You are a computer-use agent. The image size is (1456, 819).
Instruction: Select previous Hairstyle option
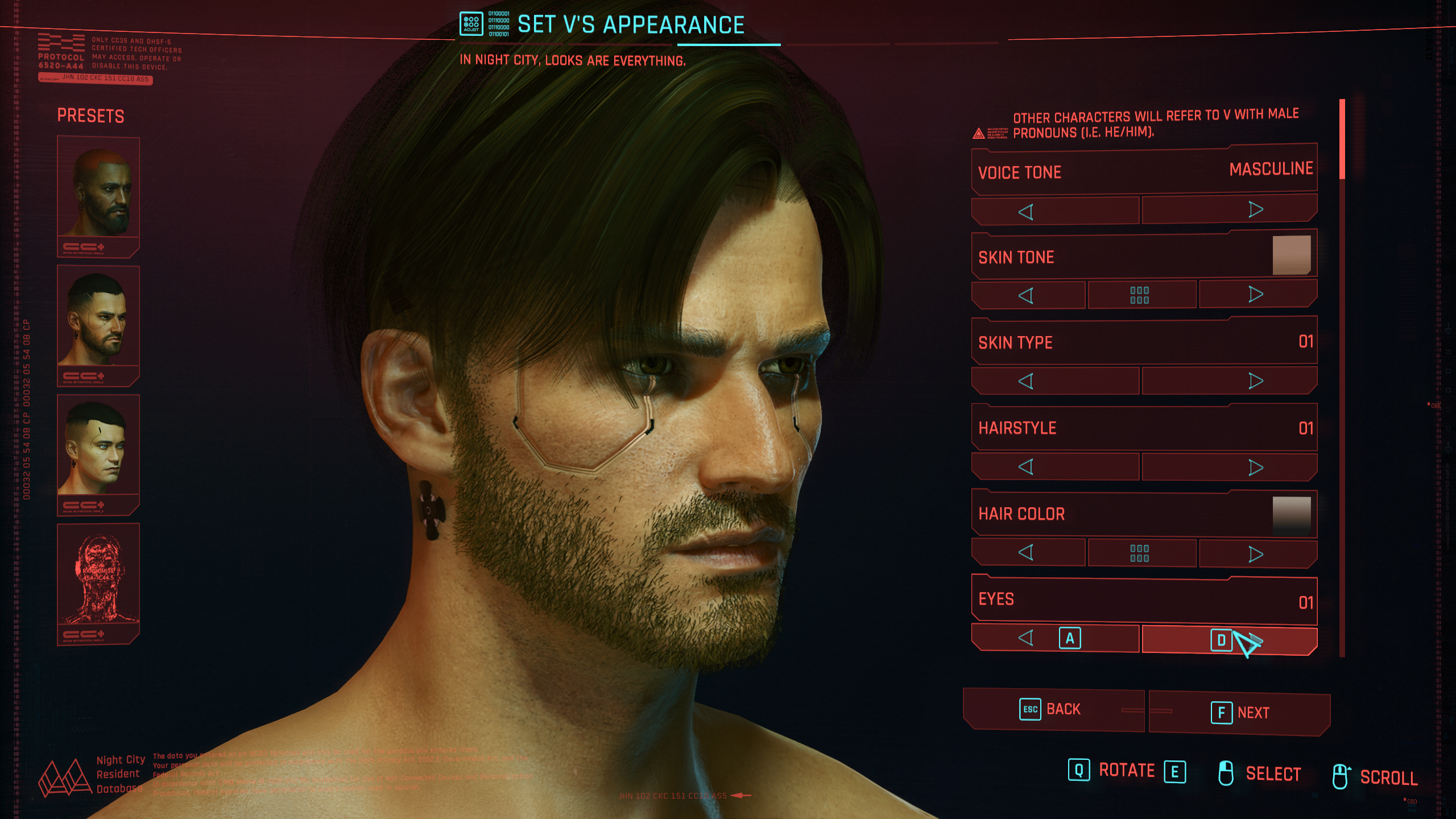1055,467
